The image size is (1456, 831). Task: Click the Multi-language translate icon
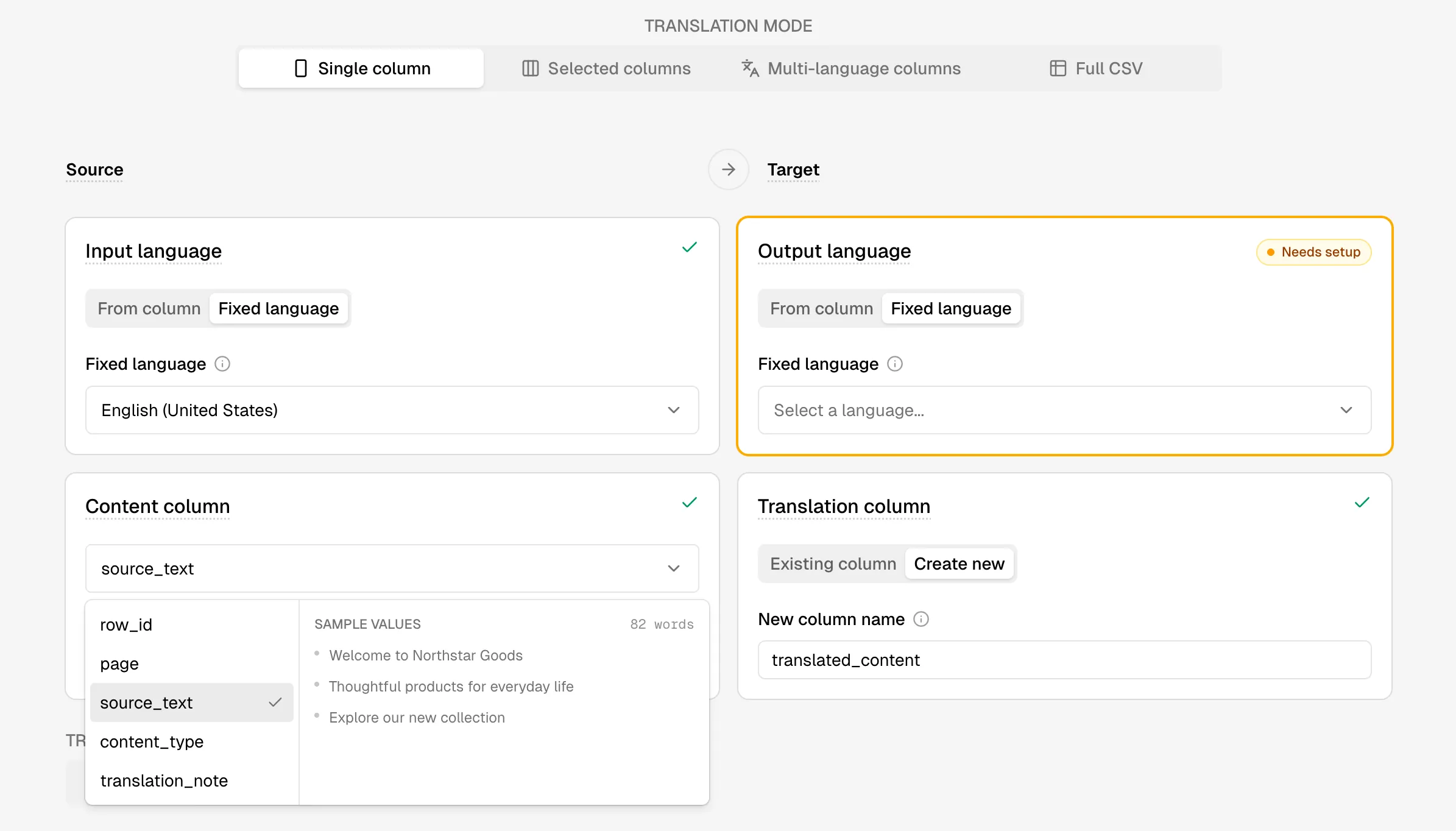750,68
